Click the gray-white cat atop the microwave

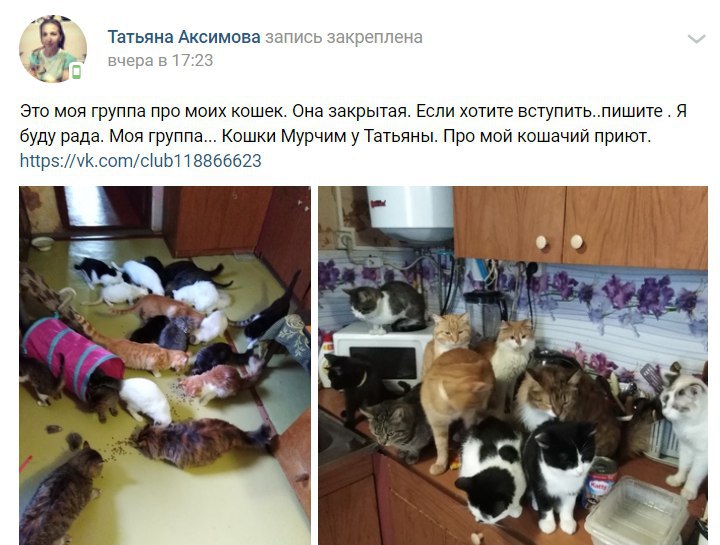tap(386, 307)
